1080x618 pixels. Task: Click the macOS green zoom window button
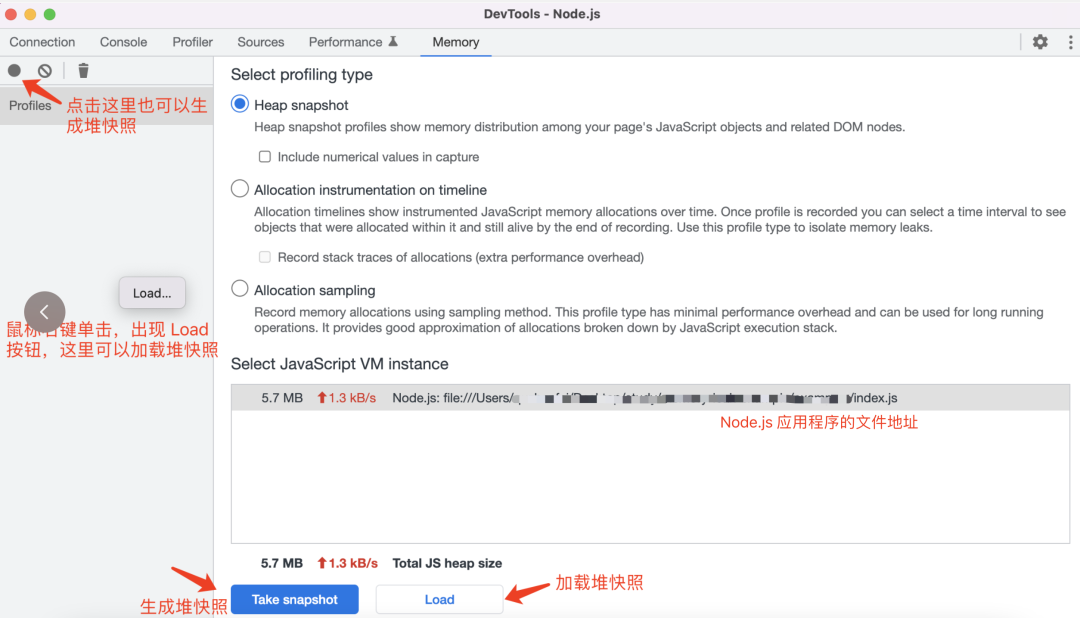[x=50, y=14]
